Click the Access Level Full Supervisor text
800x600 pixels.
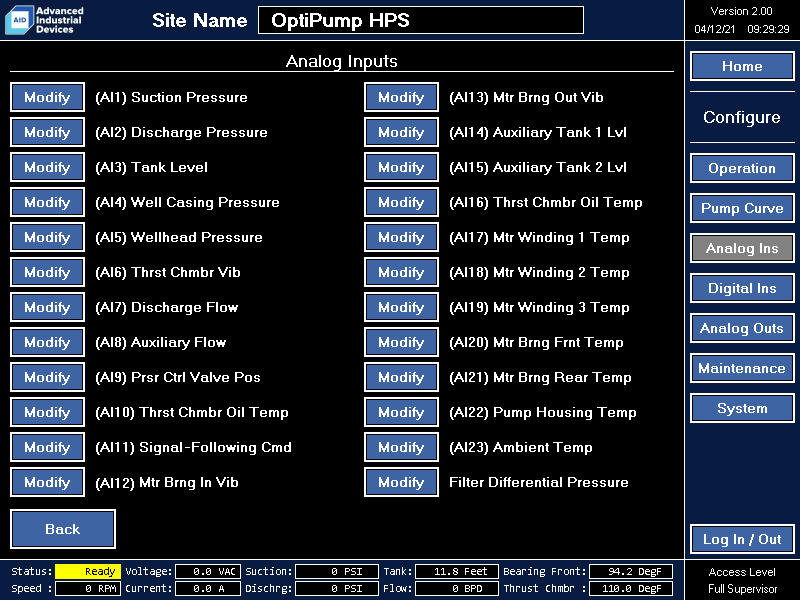pos(742,580)
